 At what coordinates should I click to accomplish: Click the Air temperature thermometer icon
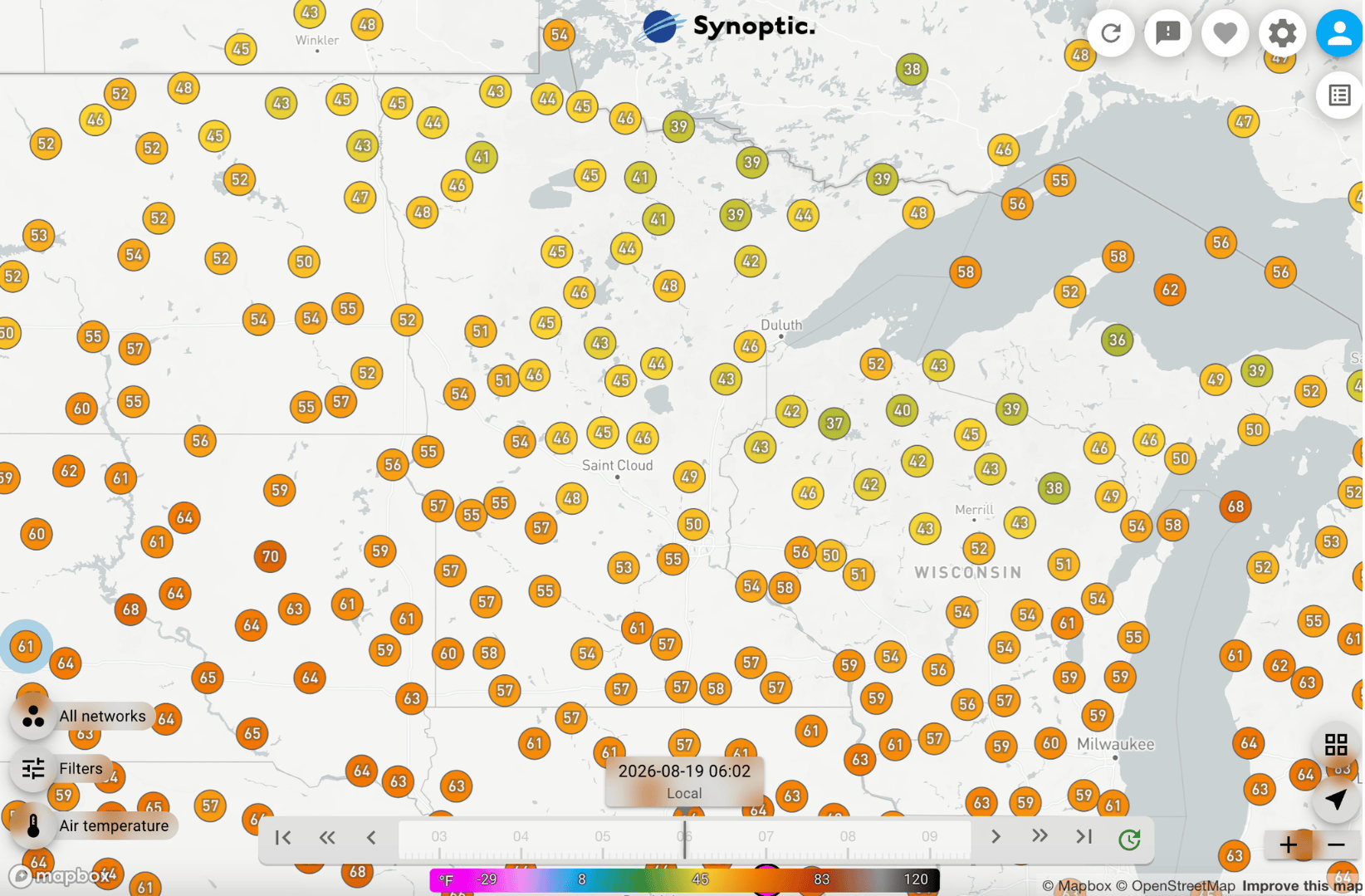click(x=33, y=826)
